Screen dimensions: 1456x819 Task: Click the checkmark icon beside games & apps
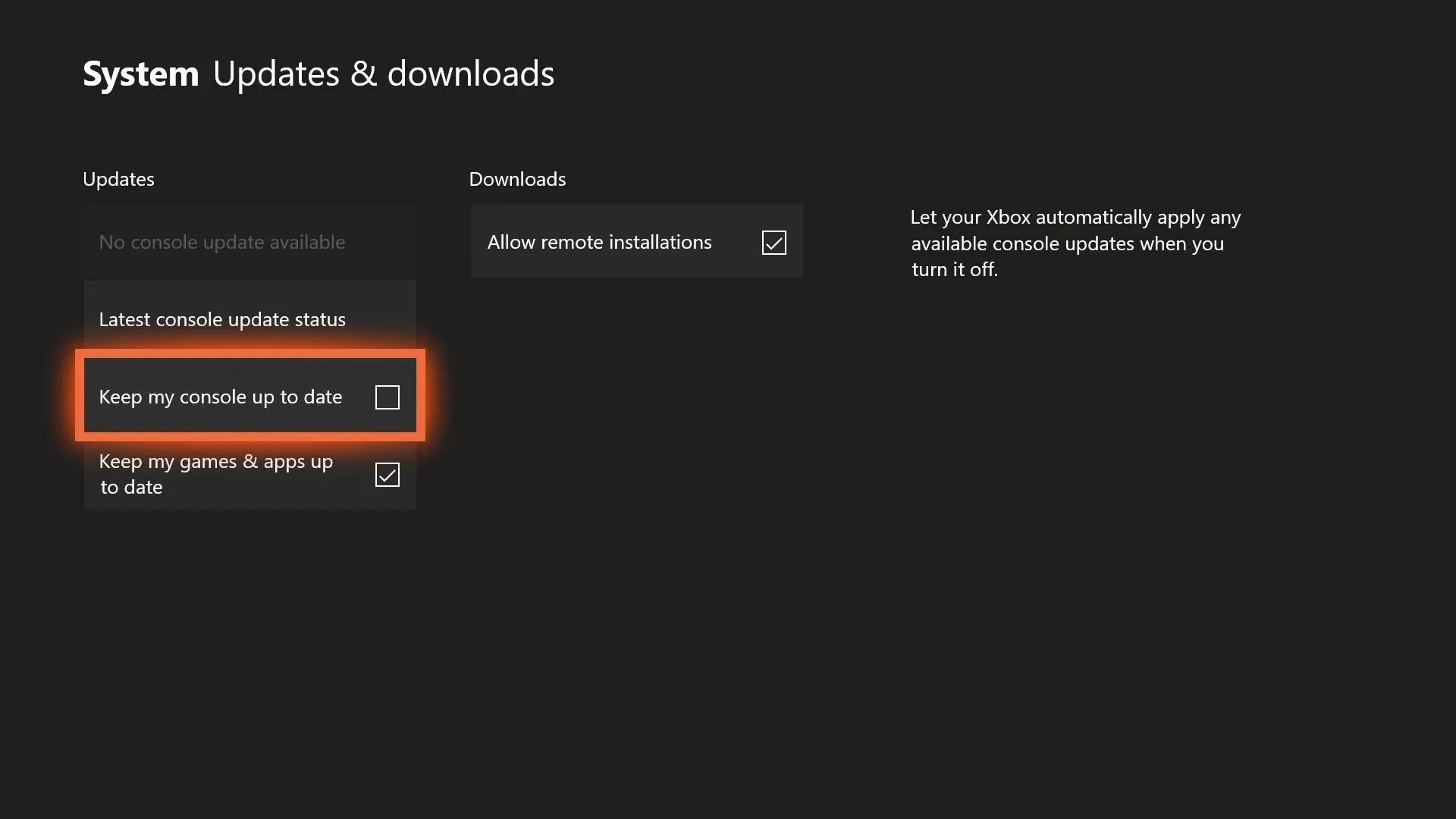(387, 475)
